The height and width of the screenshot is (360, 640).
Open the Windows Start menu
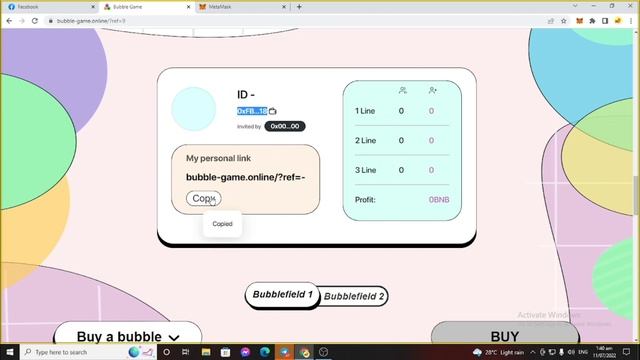click(10, 352)
